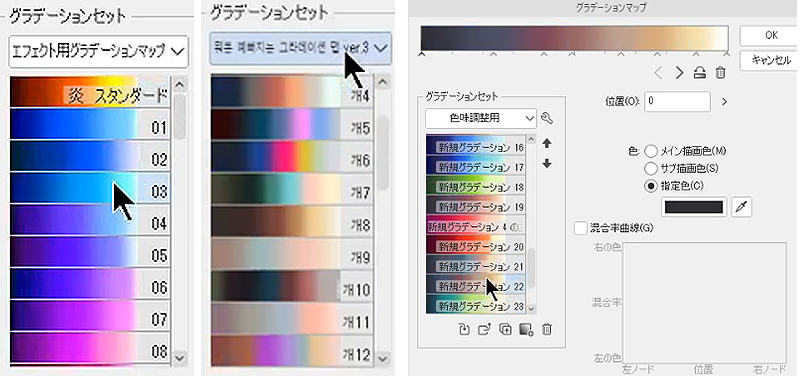This screenshot has width=800, height=376.
Task: Open the 色味調整用 gradient set dropdown
Action: [481, 118]
